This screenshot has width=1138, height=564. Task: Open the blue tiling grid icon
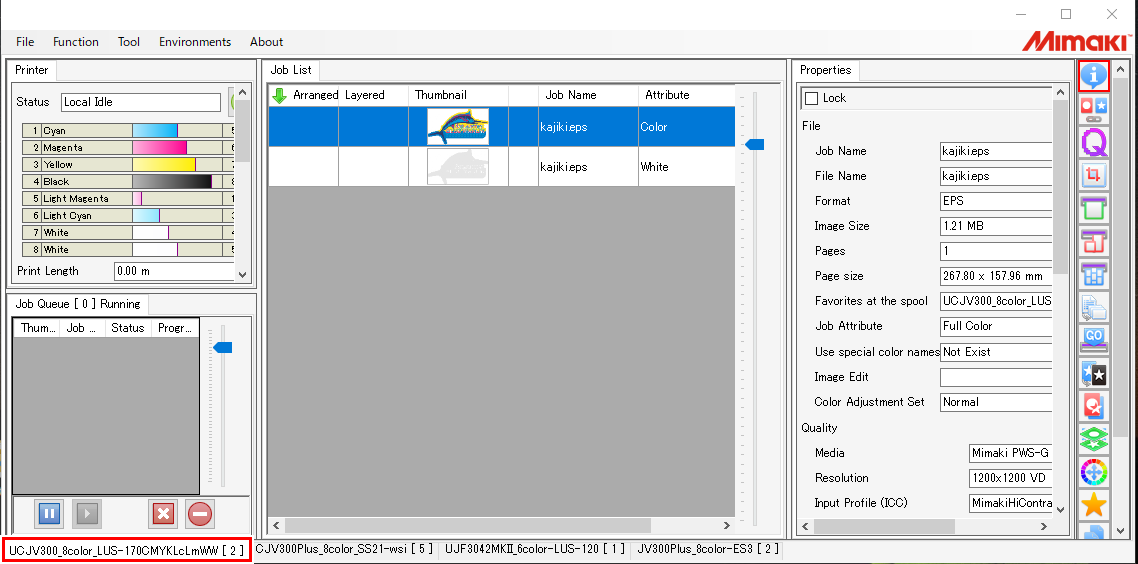1094,275
